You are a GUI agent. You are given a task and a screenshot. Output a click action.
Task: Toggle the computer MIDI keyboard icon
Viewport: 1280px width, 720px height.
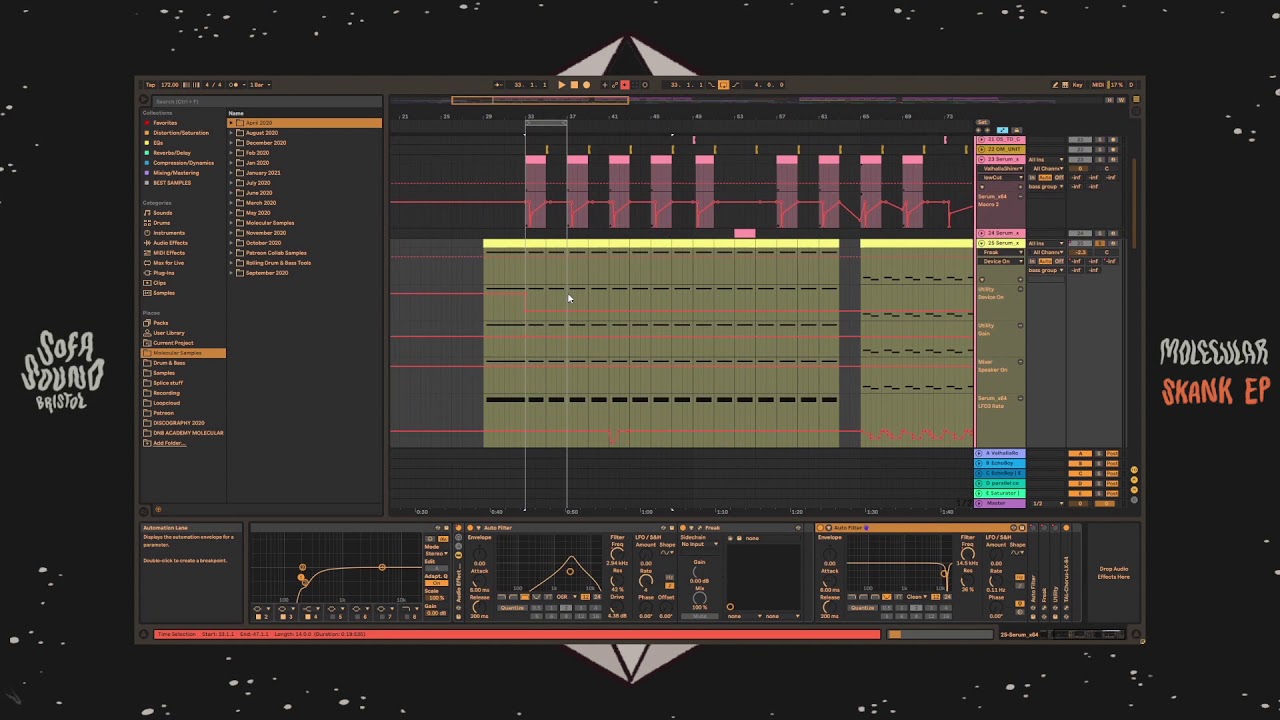point(1066,85)
